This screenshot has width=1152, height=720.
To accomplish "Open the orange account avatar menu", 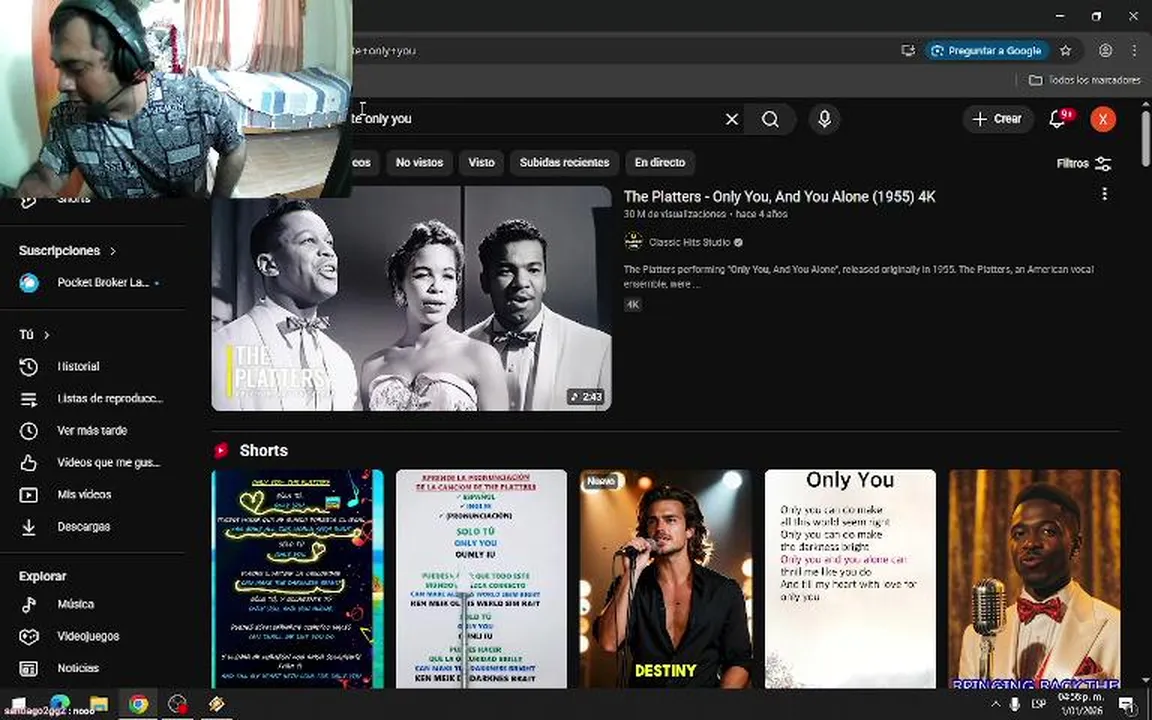I will coord(1103,119).
